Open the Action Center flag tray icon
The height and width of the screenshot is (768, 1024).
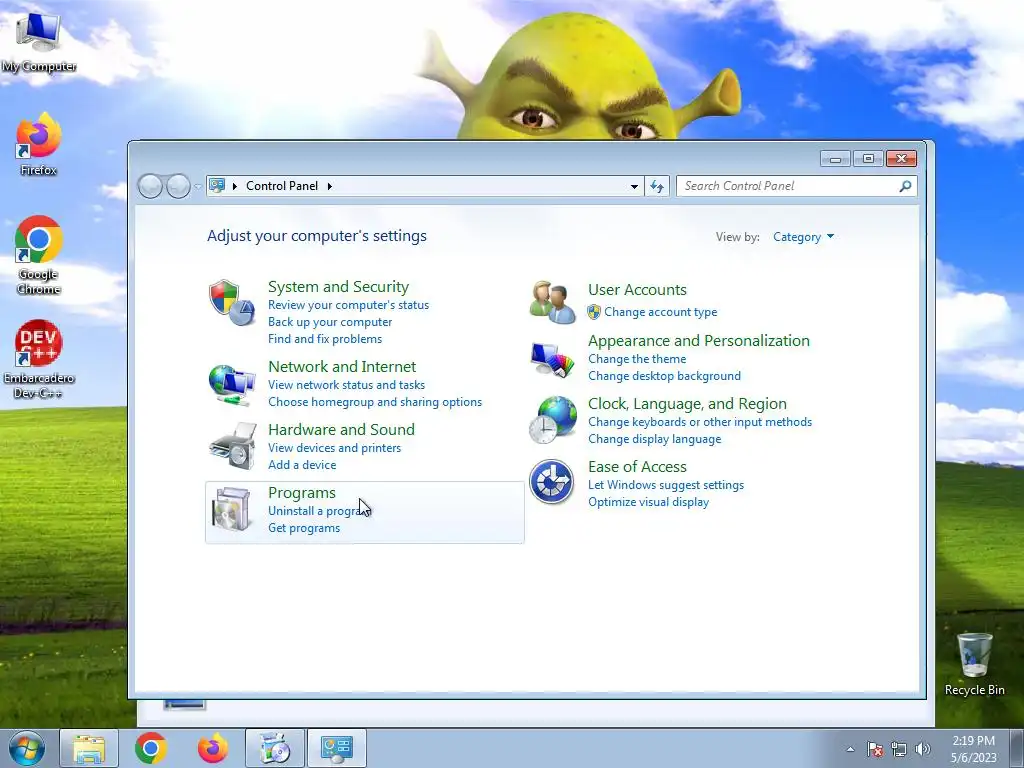pyautogui.click(x=875, y=749)
